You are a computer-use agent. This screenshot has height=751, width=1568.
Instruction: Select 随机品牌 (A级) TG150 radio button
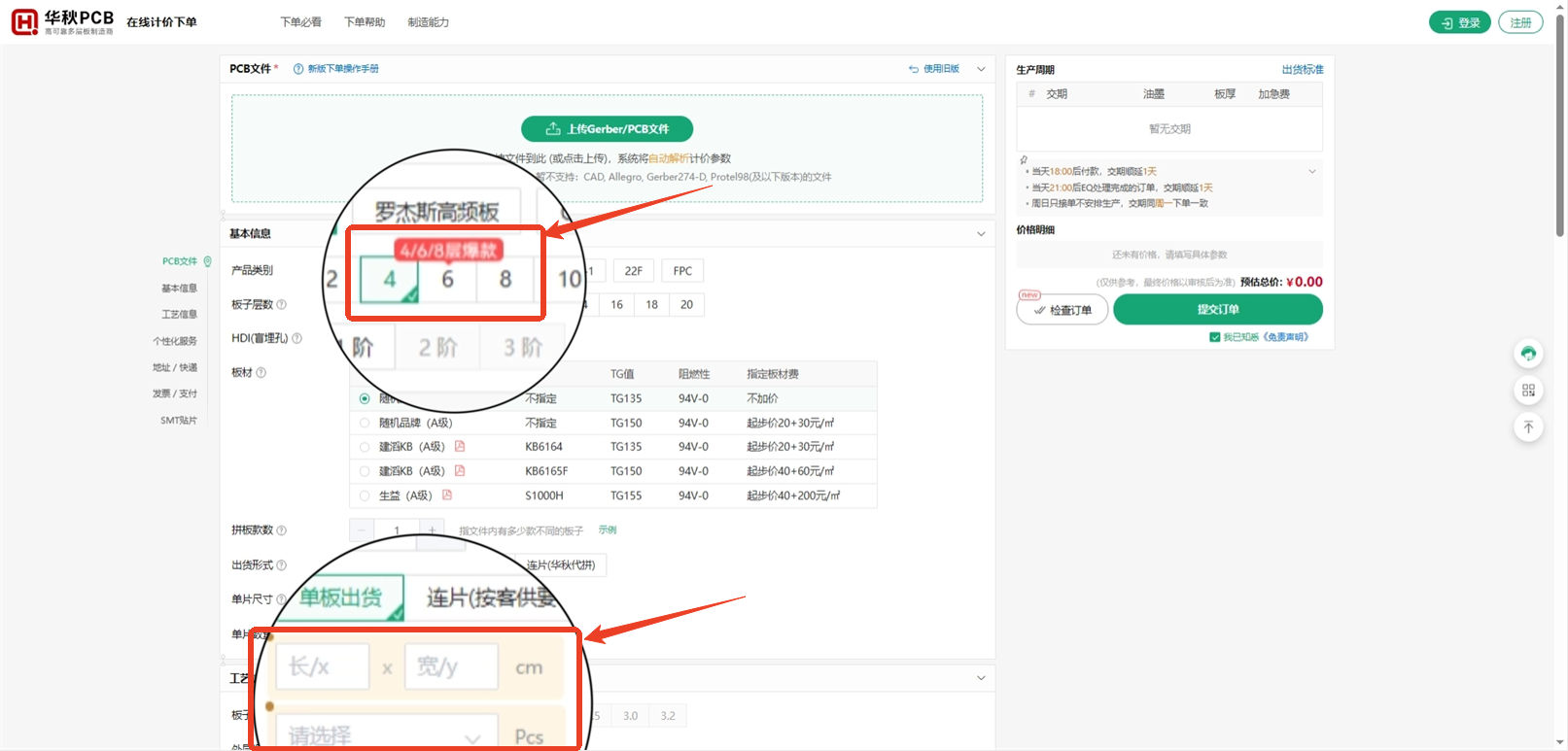(x=365, y=424)
